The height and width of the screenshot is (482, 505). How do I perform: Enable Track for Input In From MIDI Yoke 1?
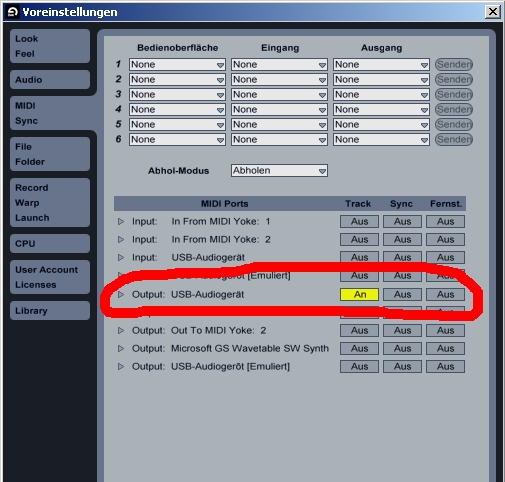click(x=359, y=222)
